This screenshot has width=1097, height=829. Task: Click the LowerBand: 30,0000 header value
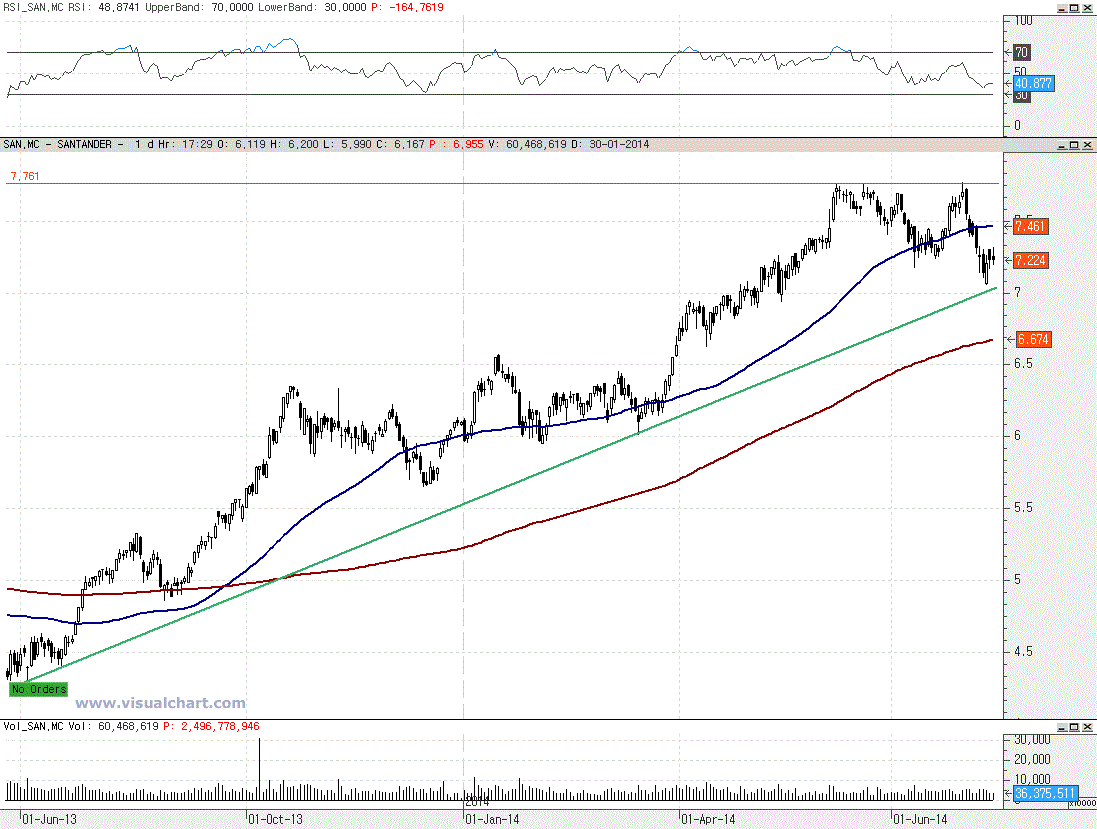312,7
